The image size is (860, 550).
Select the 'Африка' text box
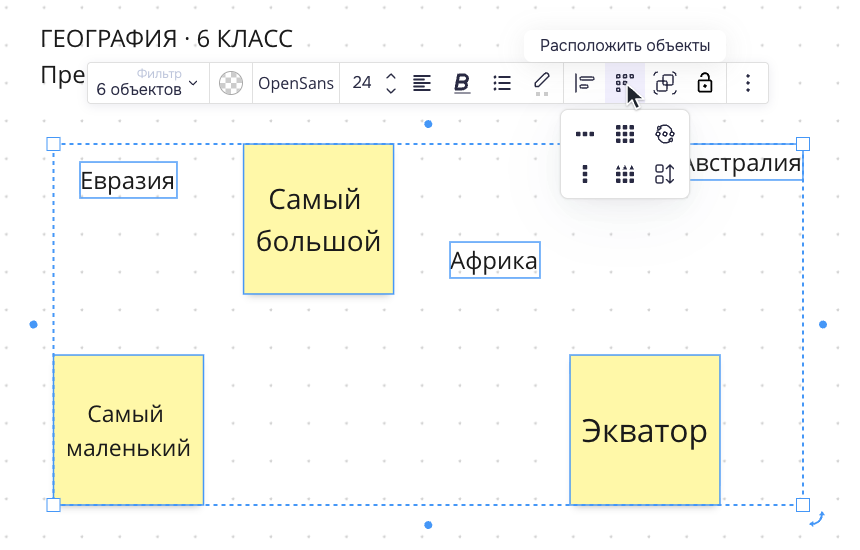(495, 260)
